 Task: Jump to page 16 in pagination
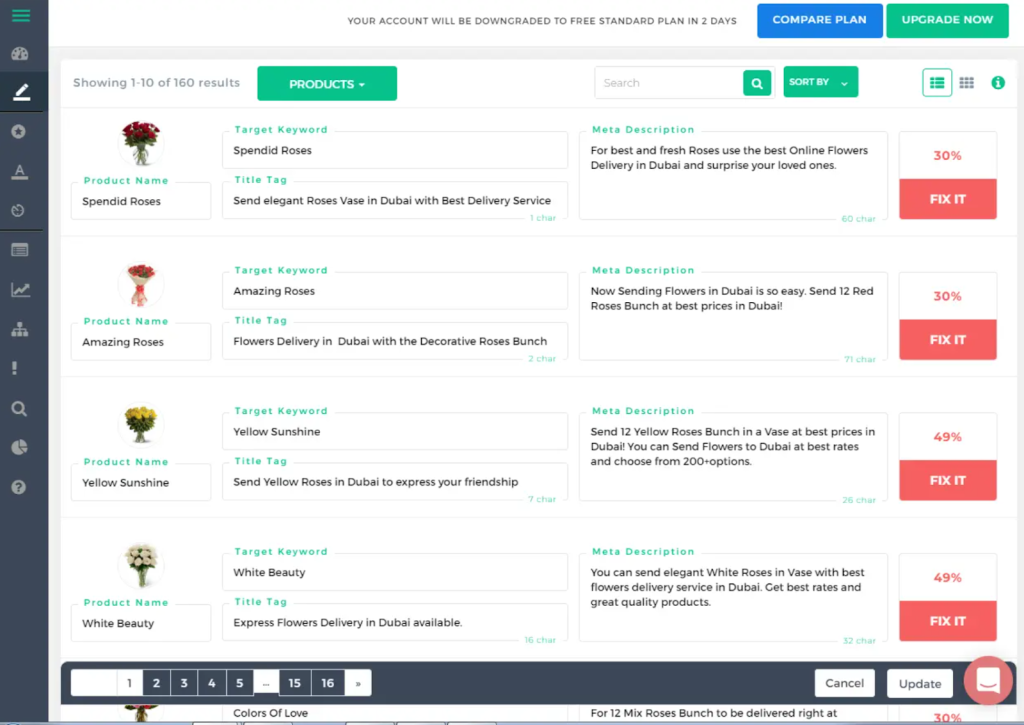click(328, 683)
